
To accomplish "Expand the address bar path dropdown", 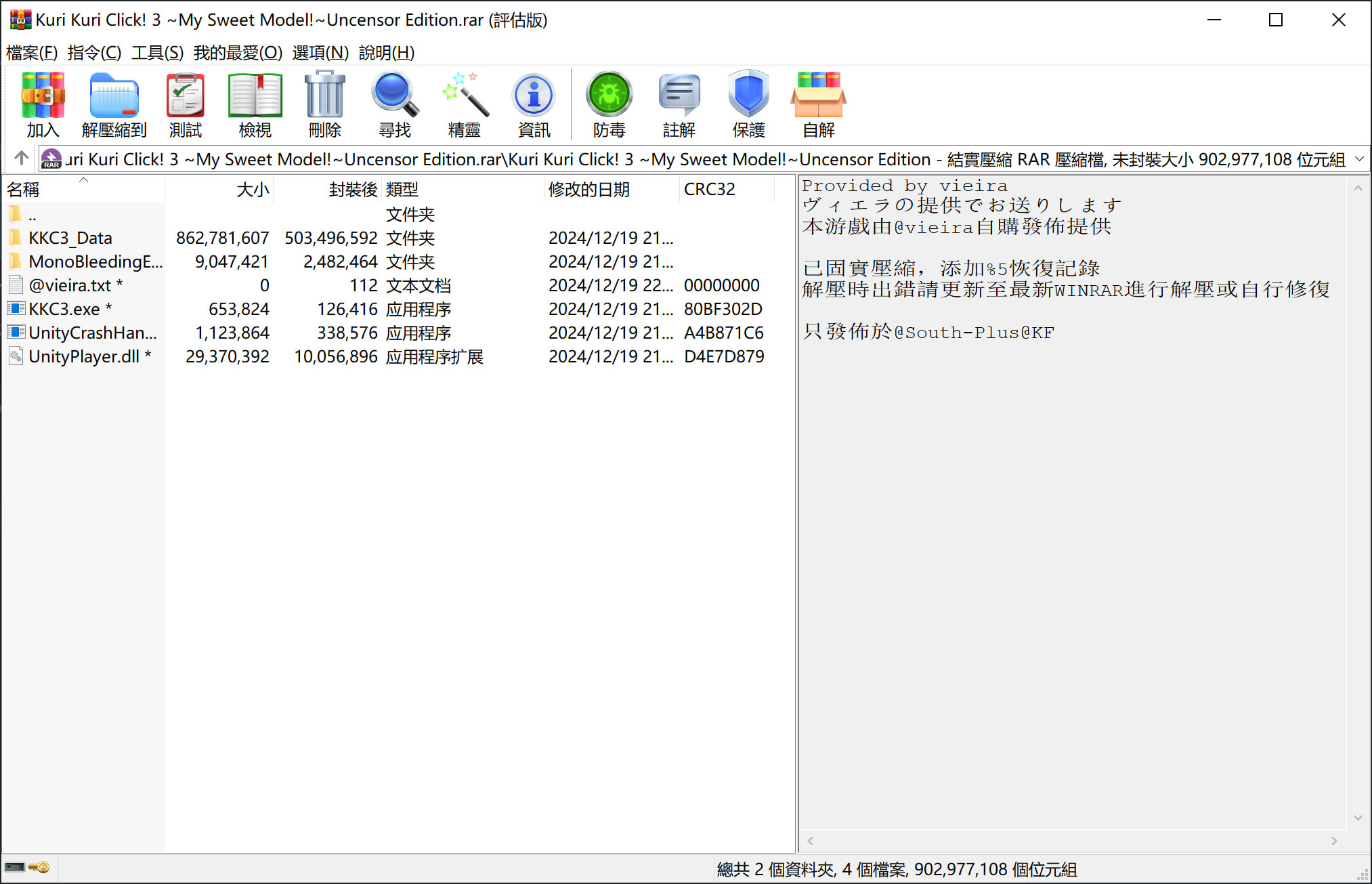I will pyautogui.click(x=1358, y=159).
